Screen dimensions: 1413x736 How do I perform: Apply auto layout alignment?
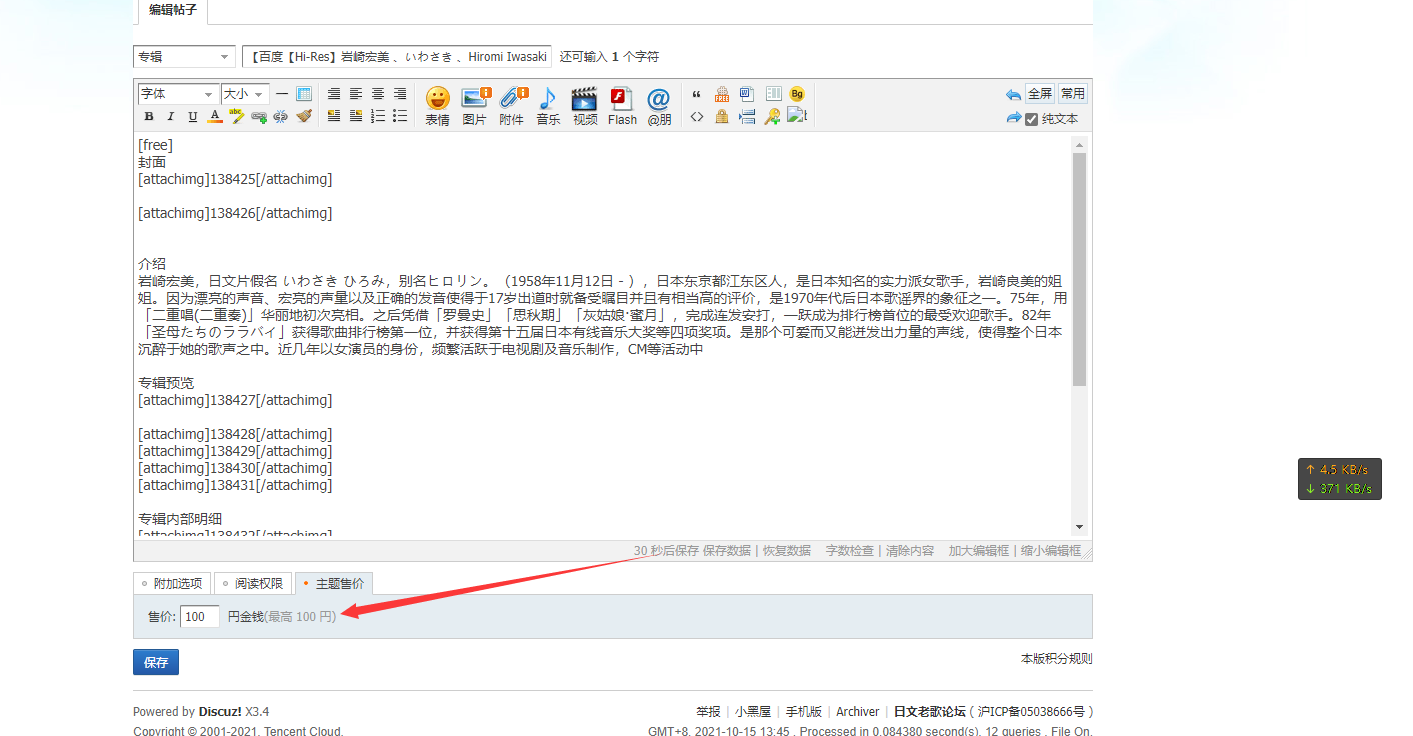(x=334, y=94)
